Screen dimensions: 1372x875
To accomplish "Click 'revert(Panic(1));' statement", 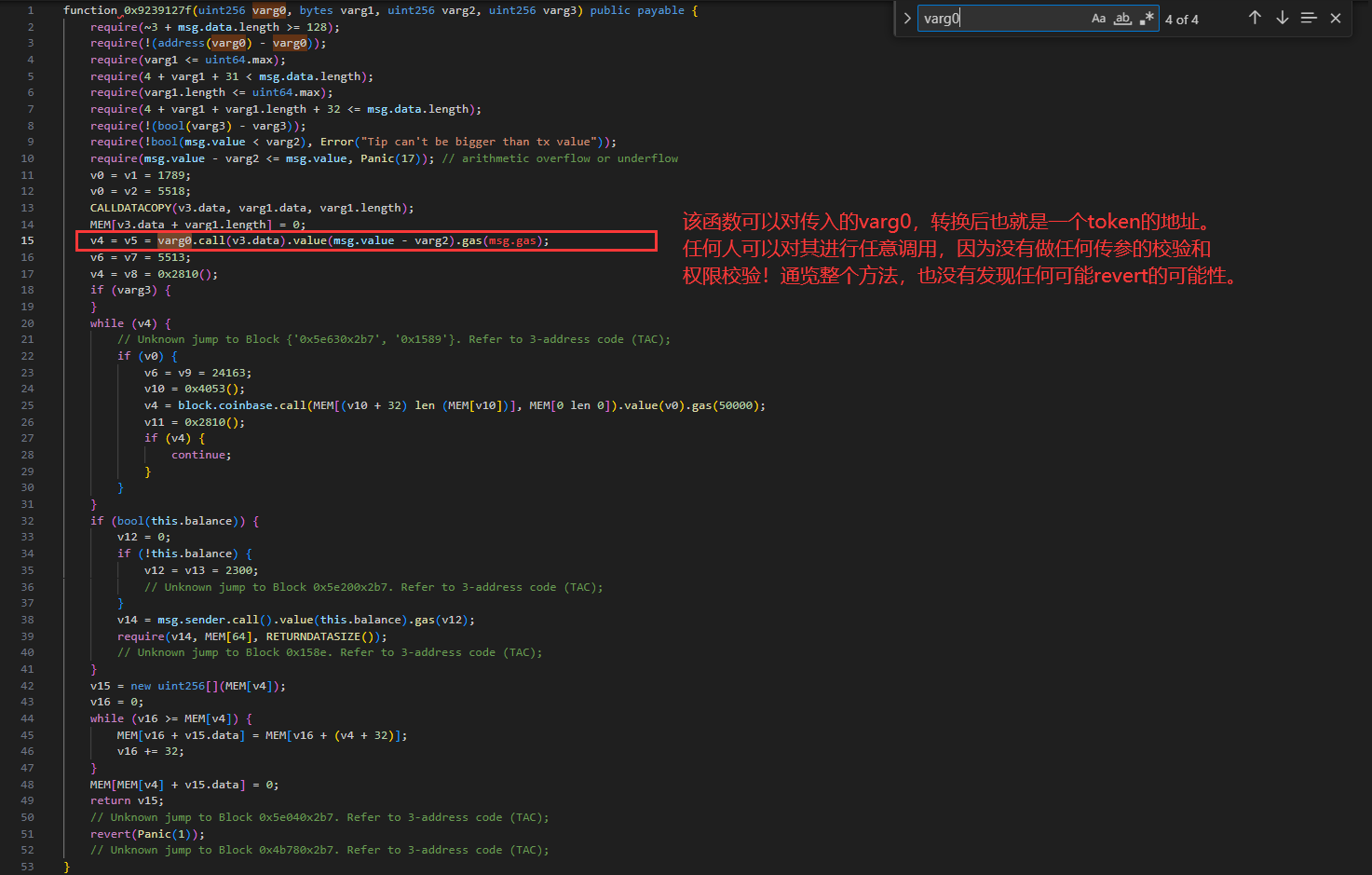I will click(x=147, y=834).
